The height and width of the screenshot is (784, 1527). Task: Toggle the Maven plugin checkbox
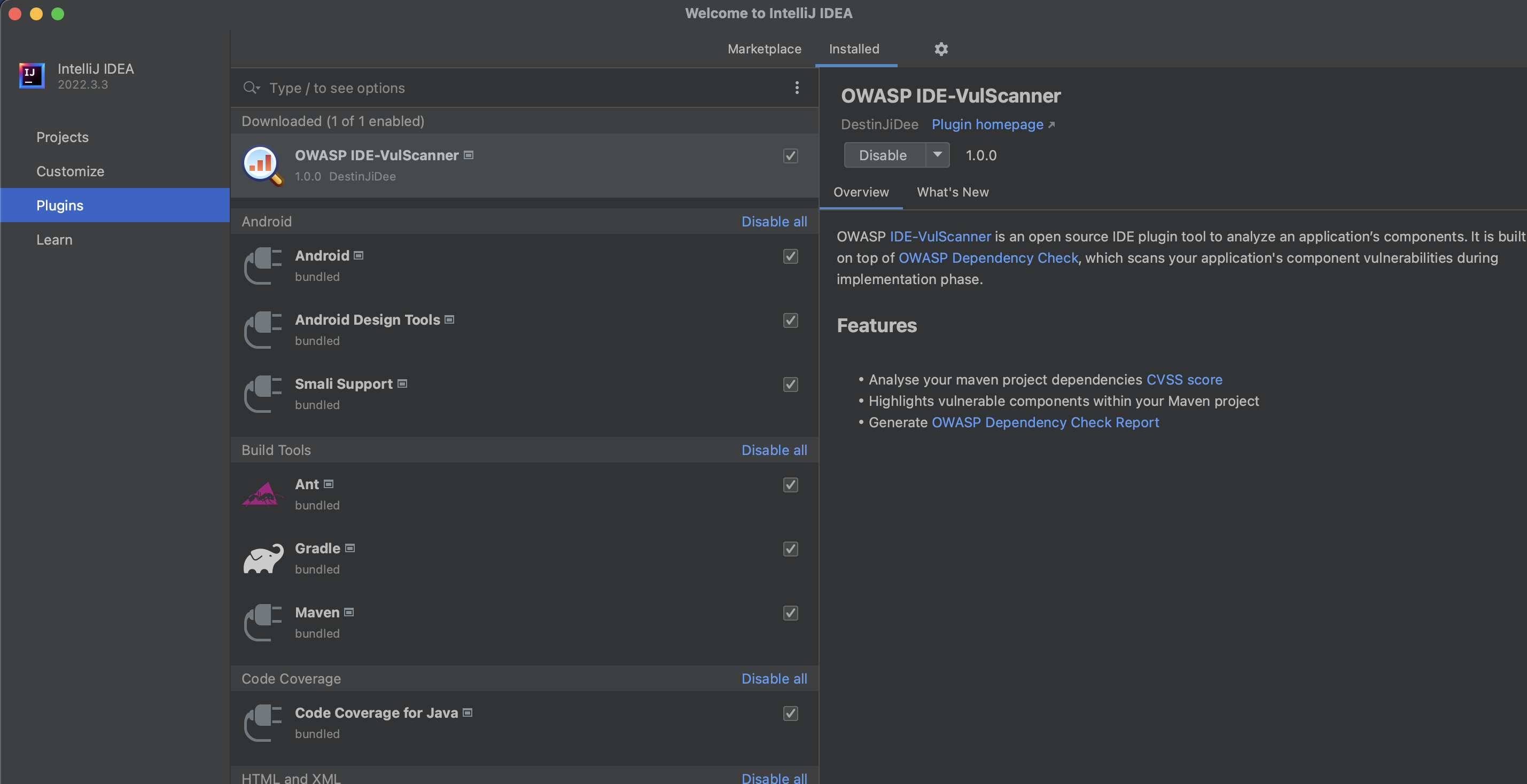[x=790, y=613]
